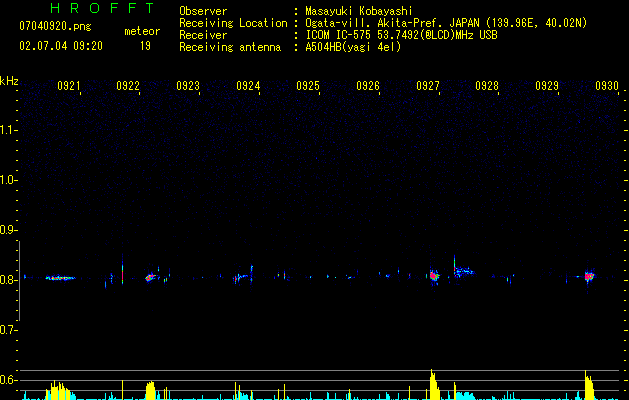Image resolution: width=629 pixels, height=400 pixels.
Task: Click the 1.0 kHz axis label
Action: point(8,180)
